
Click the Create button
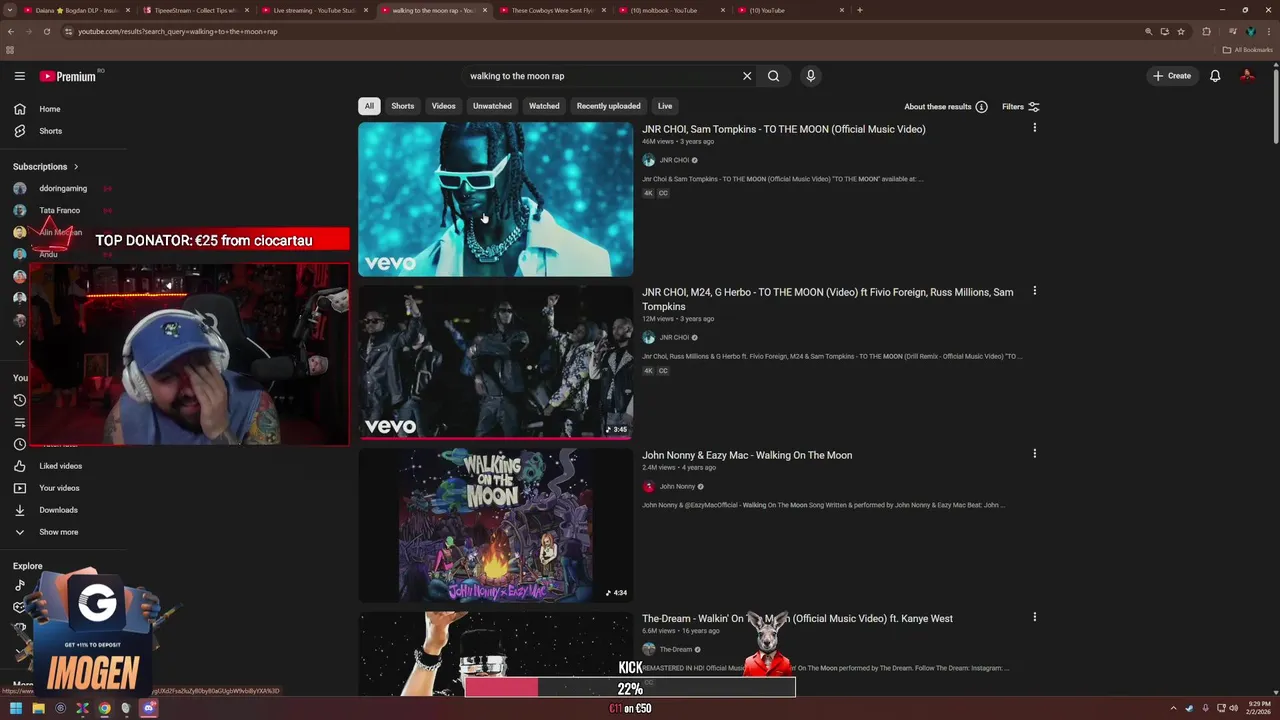click(1172, 76)
